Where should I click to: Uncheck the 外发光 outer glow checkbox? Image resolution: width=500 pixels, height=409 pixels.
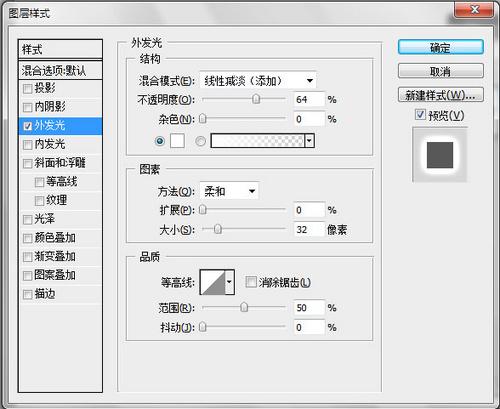coord(28,126)
